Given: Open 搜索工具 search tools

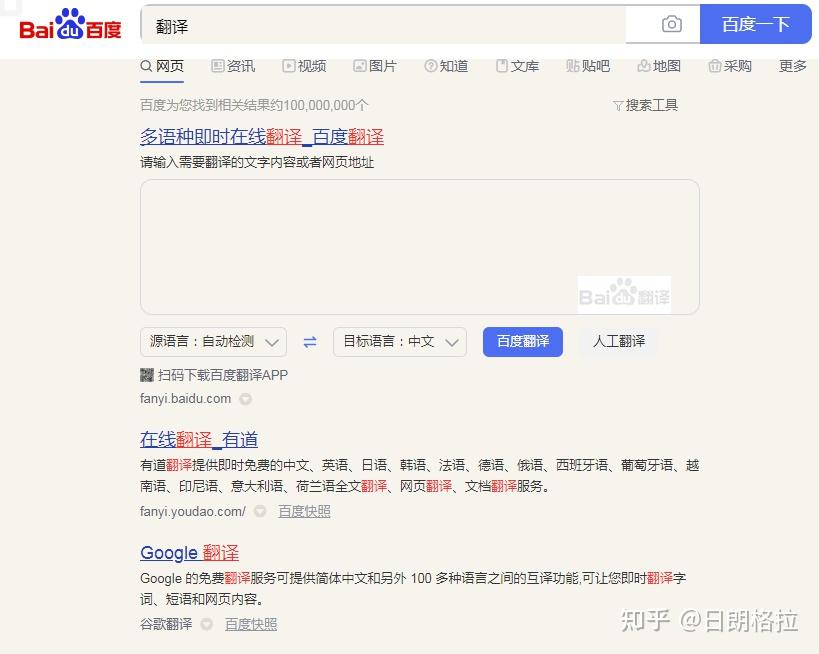Looking at the screenshot, I should (x=652, y=106).
